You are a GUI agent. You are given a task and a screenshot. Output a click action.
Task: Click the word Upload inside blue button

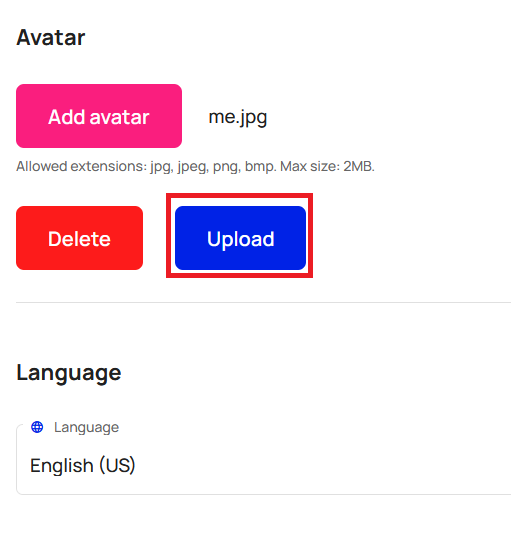[x=240, y=239]
